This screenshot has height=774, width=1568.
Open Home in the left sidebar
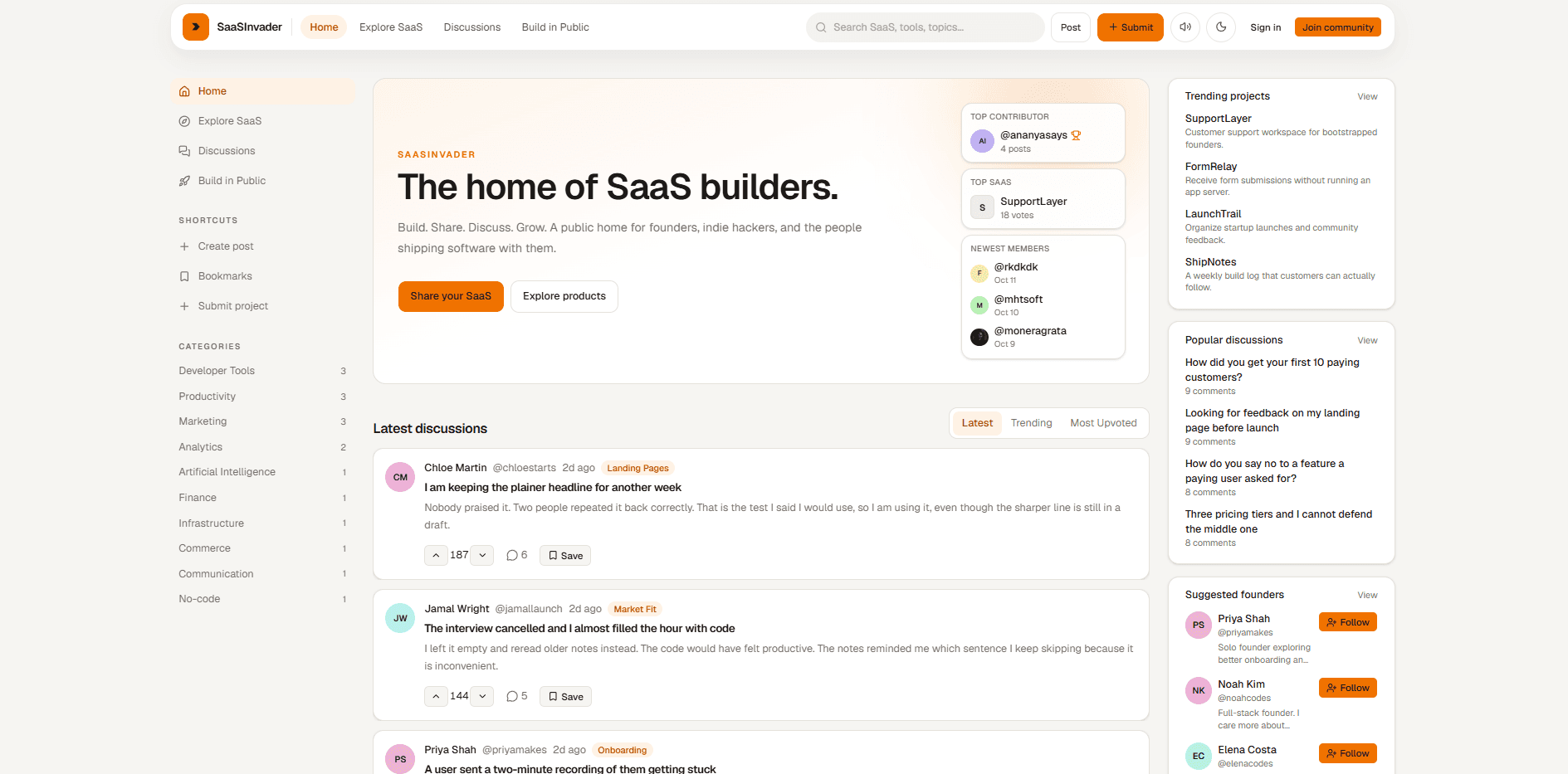coord(263,91)
